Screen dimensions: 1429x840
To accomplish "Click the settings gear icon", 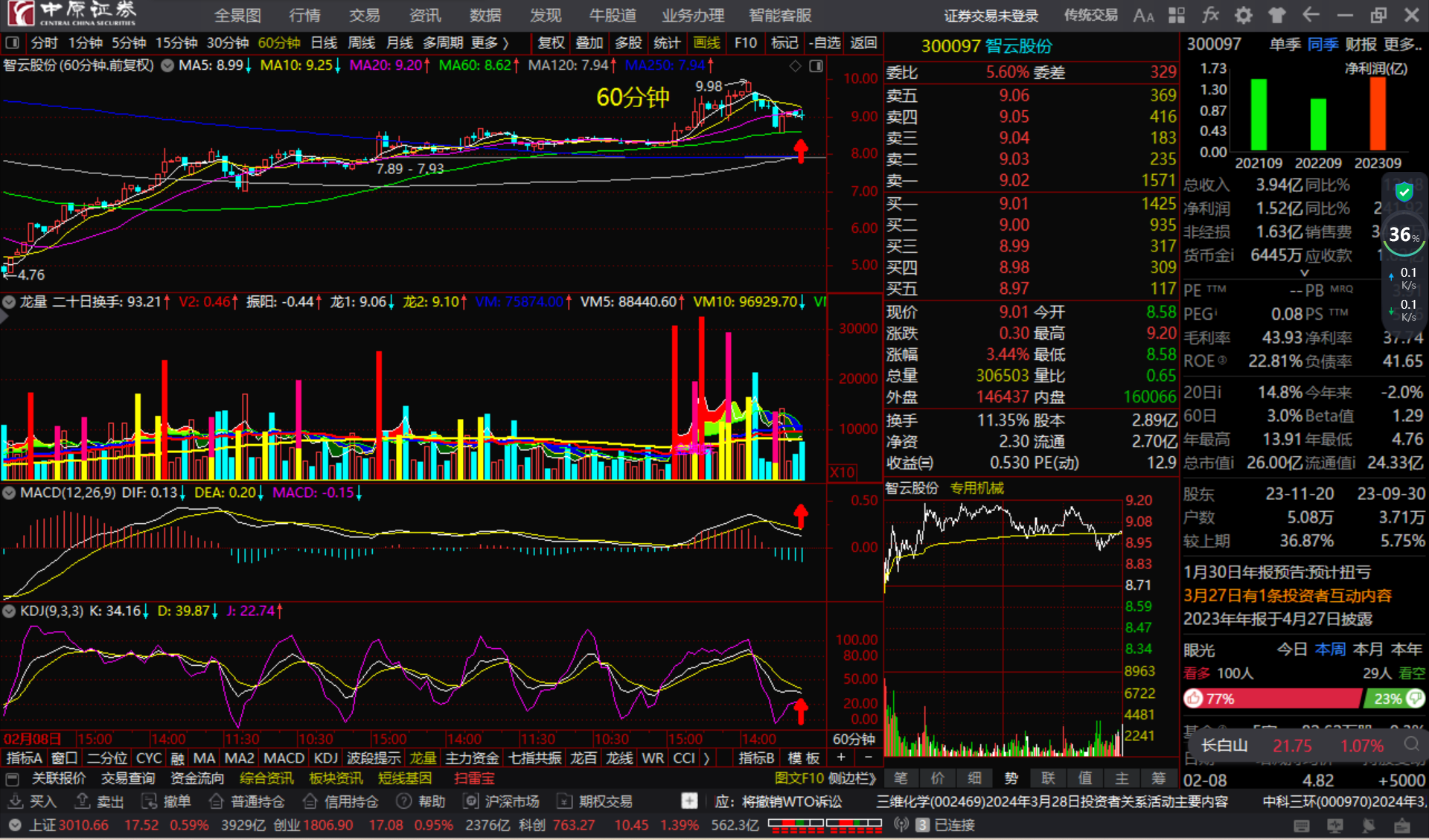I will point(1244,15).
